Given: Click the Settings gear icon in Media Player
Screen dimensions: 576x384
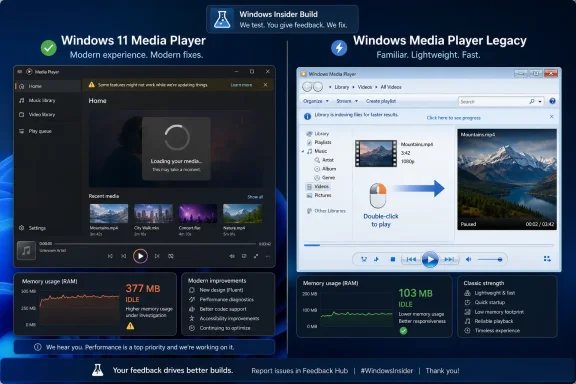Looking at the screenshot, I should point(22,228).
